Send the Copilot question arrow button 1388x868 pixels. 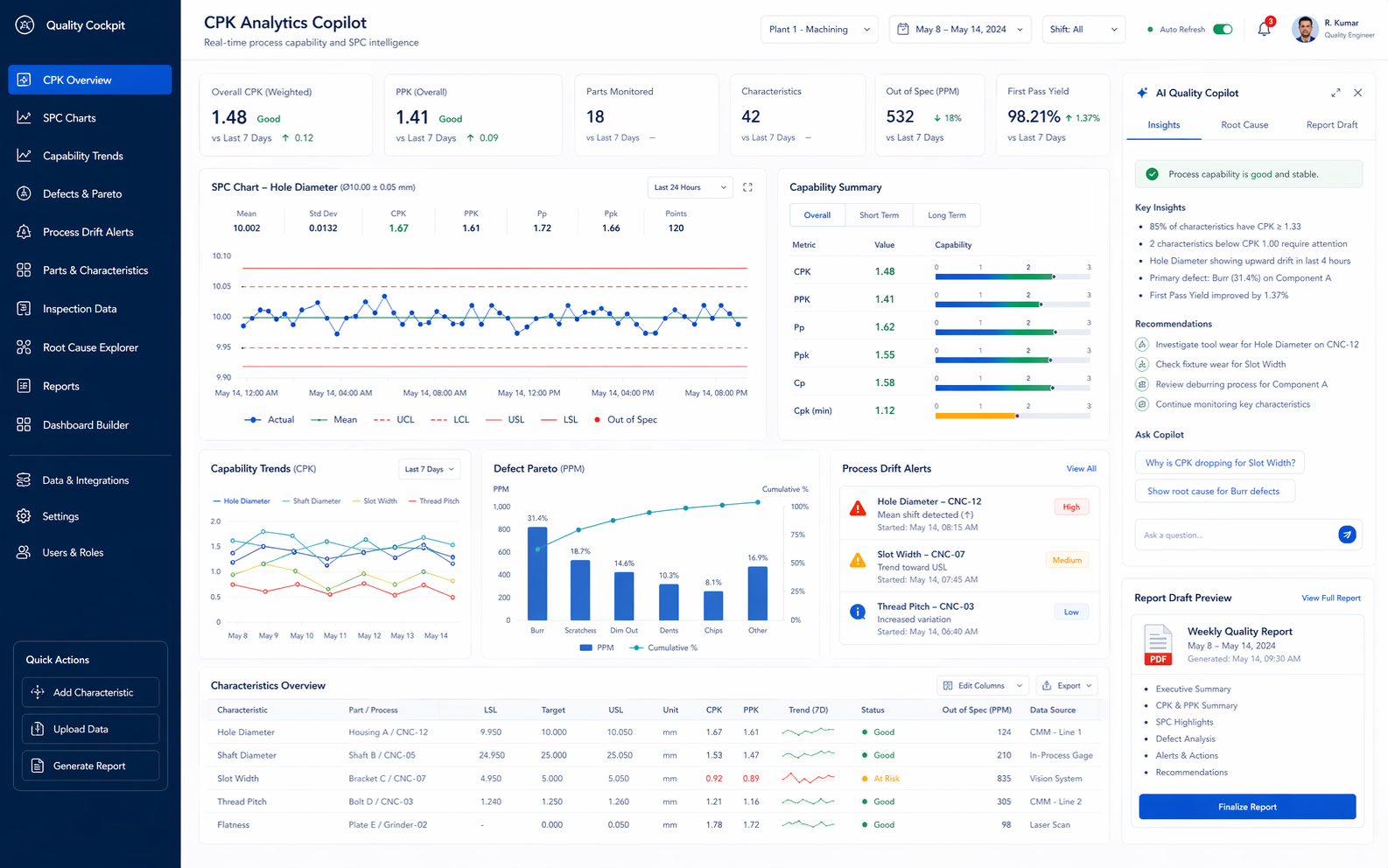(x=1347, y=535)
